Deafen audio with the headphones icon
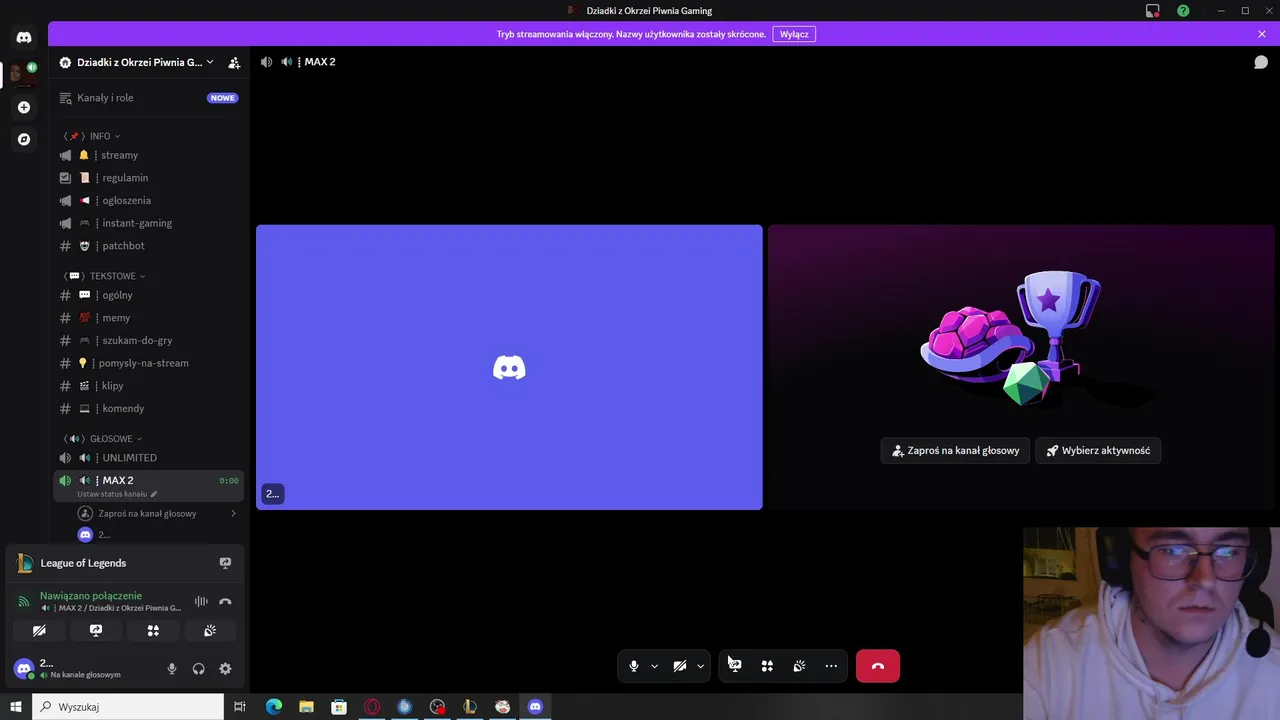Viewport: 1280px width, 720px height. [x=198, y=669]
